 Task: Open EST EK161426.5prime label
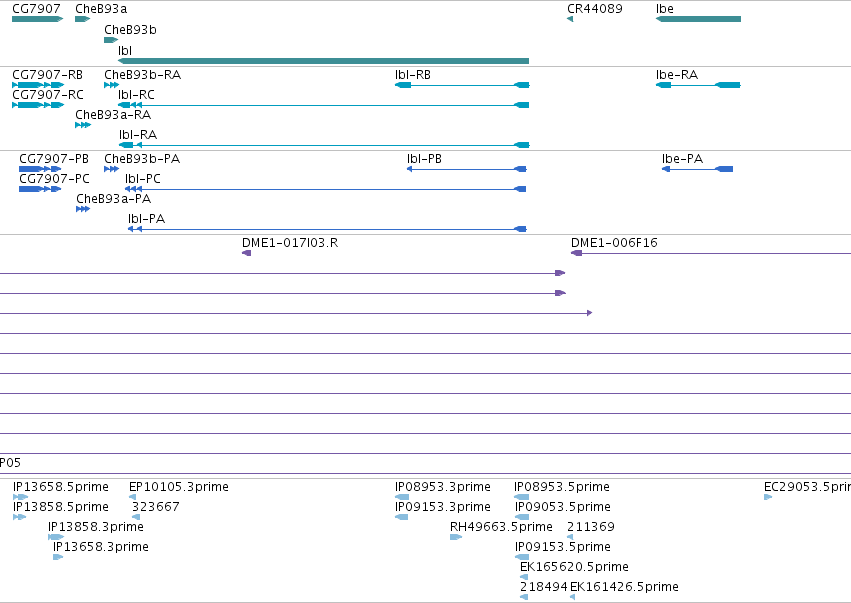pyautogui.click(x=624, y=587)
